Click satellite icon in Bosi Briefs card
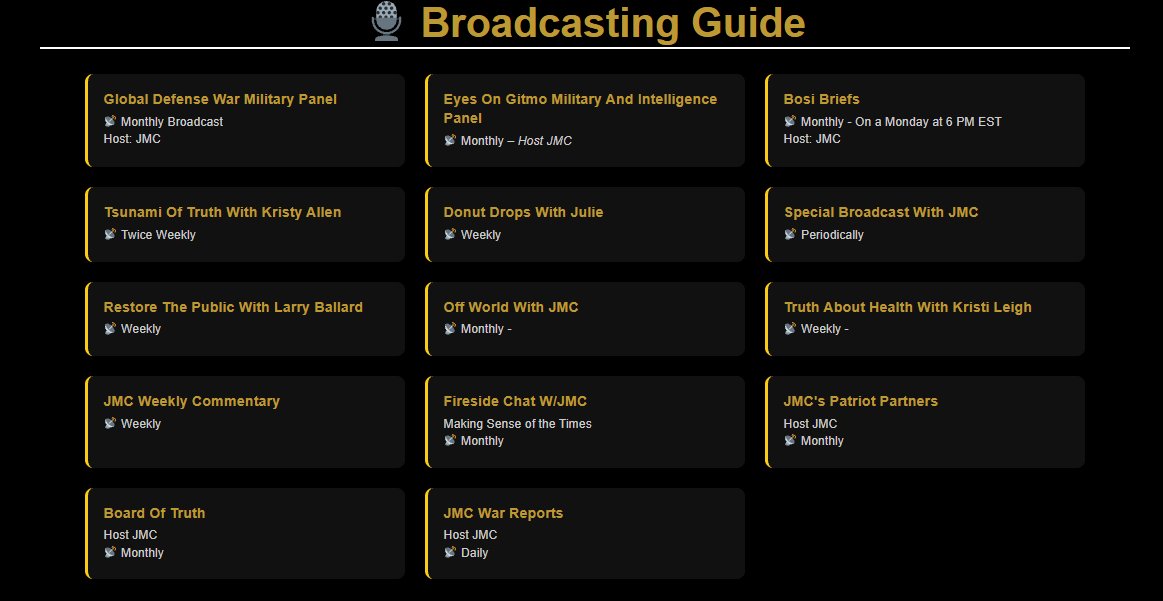Image resolution: width=1163 pixels, height=601 pixels. 790,121
